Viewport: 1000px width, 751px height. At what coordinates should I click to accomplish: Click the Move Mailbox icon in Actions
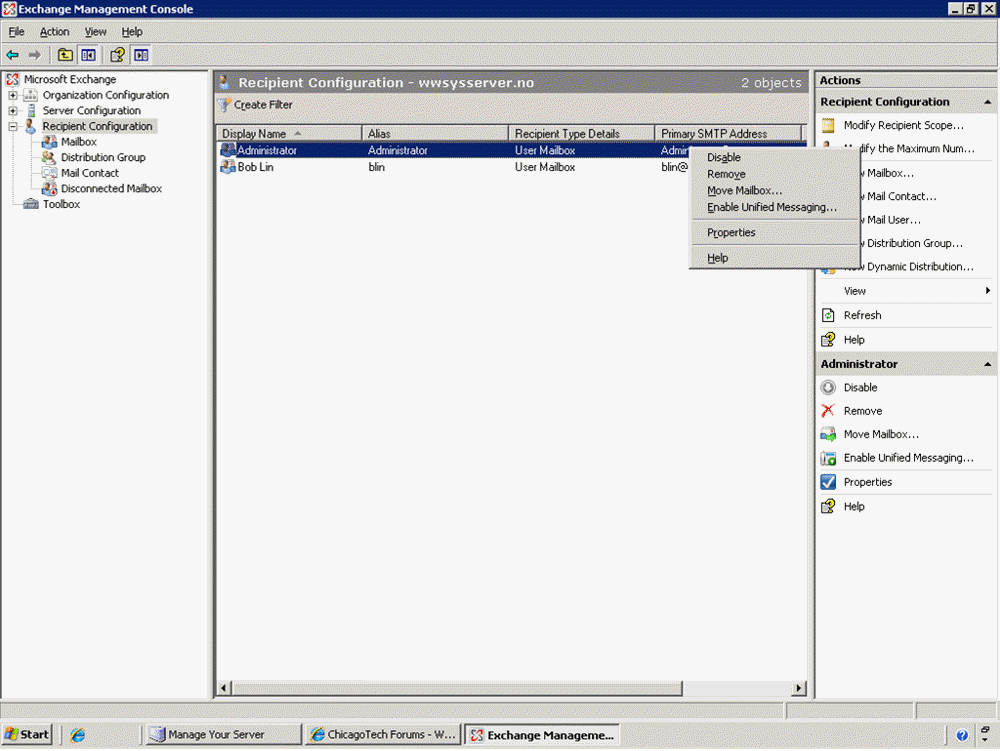pyautogui.click(x=828, y=434)
